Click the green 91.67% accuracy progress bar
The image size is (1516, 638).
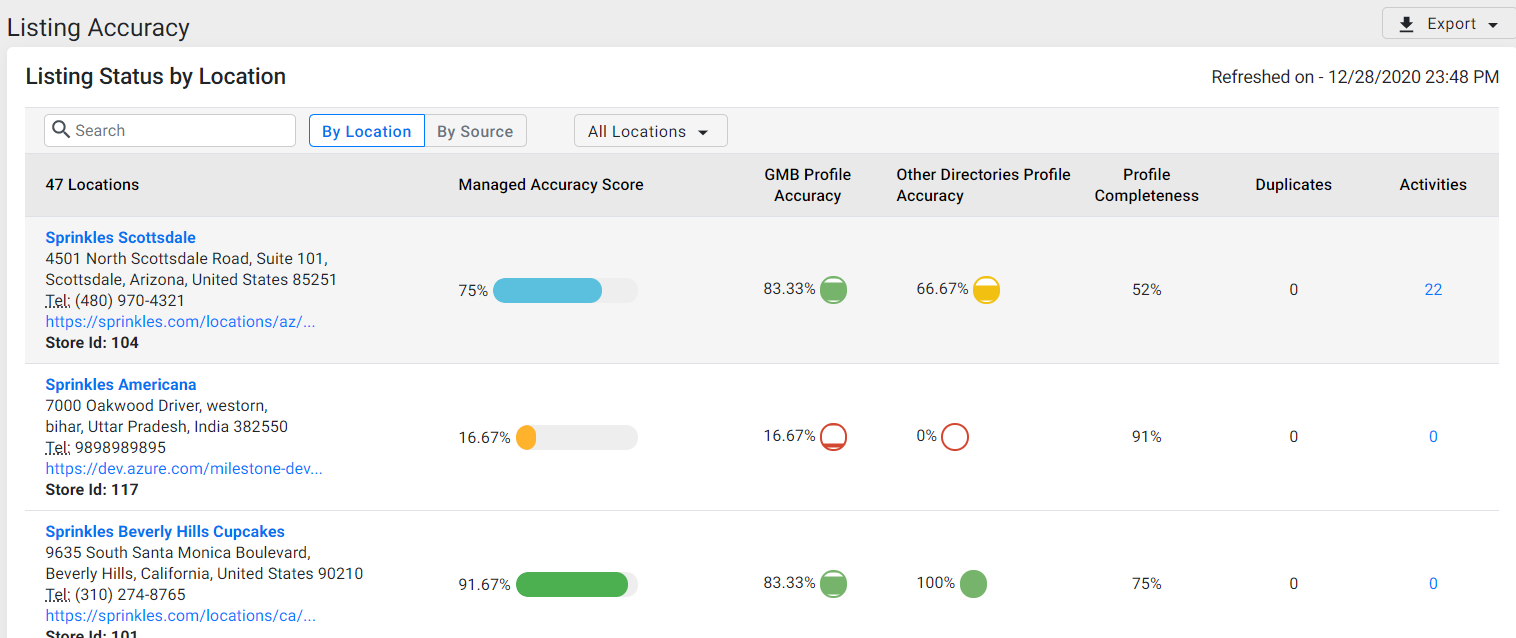coord(577,585)
